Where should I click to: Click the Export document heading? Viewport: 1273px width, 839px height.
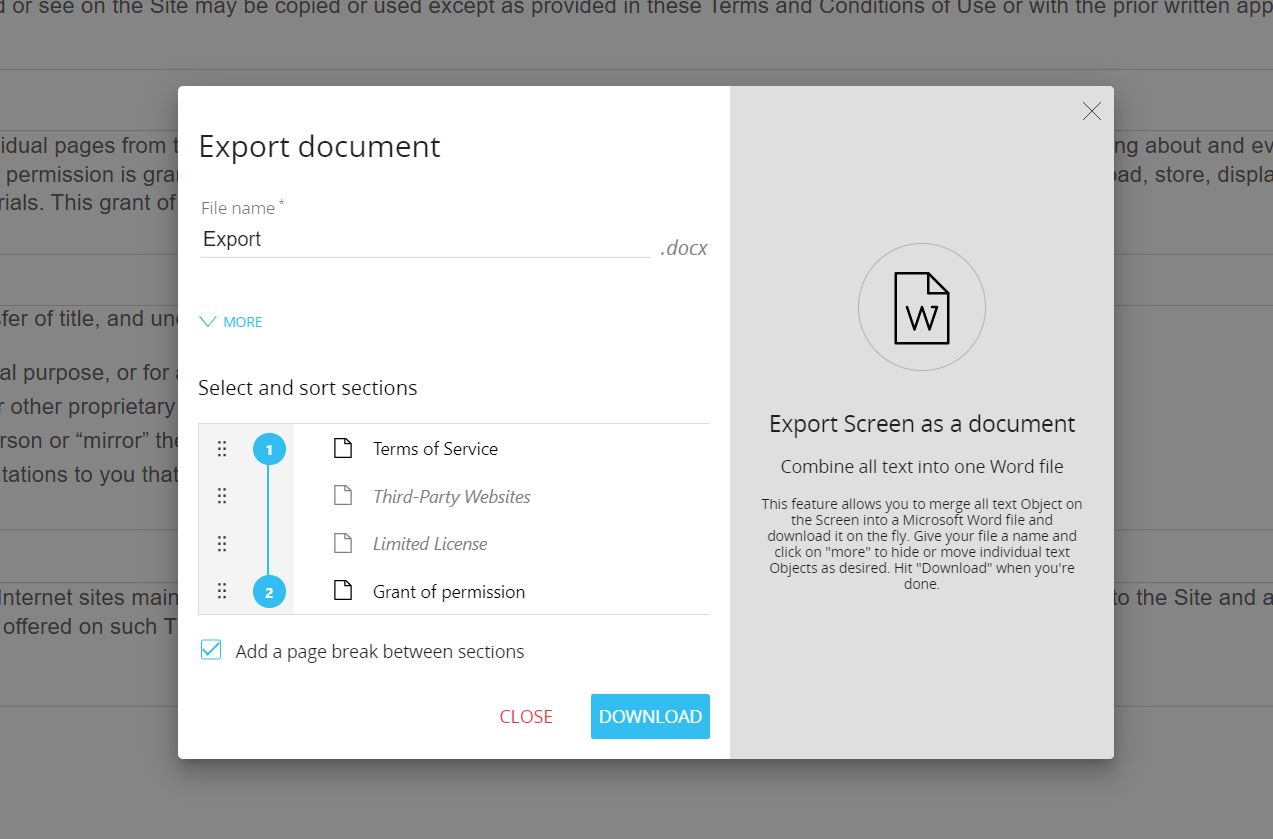pos(319,146)
